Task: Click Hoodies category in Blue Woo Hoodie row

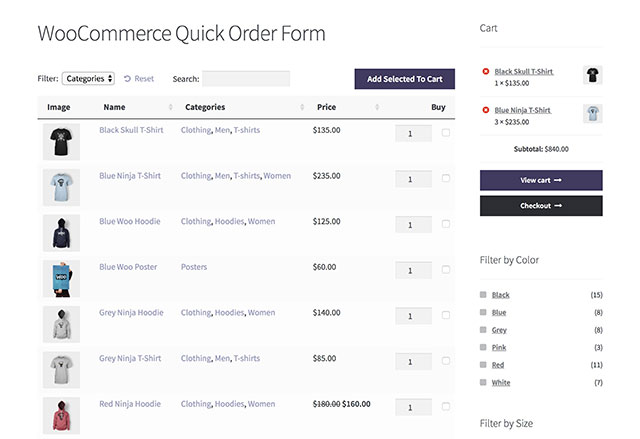Action: (229, 222)
